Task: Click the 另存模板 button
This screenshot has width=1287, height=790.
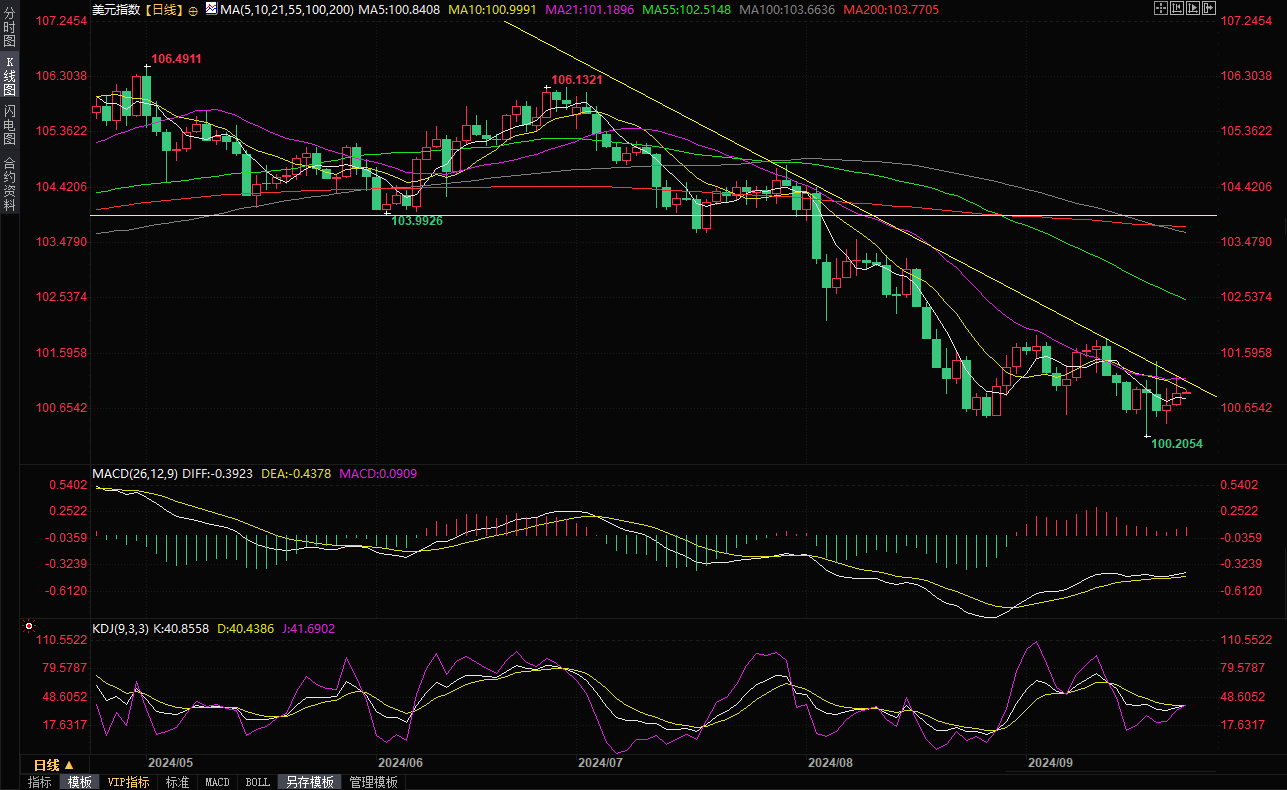Action: (309, 782)
